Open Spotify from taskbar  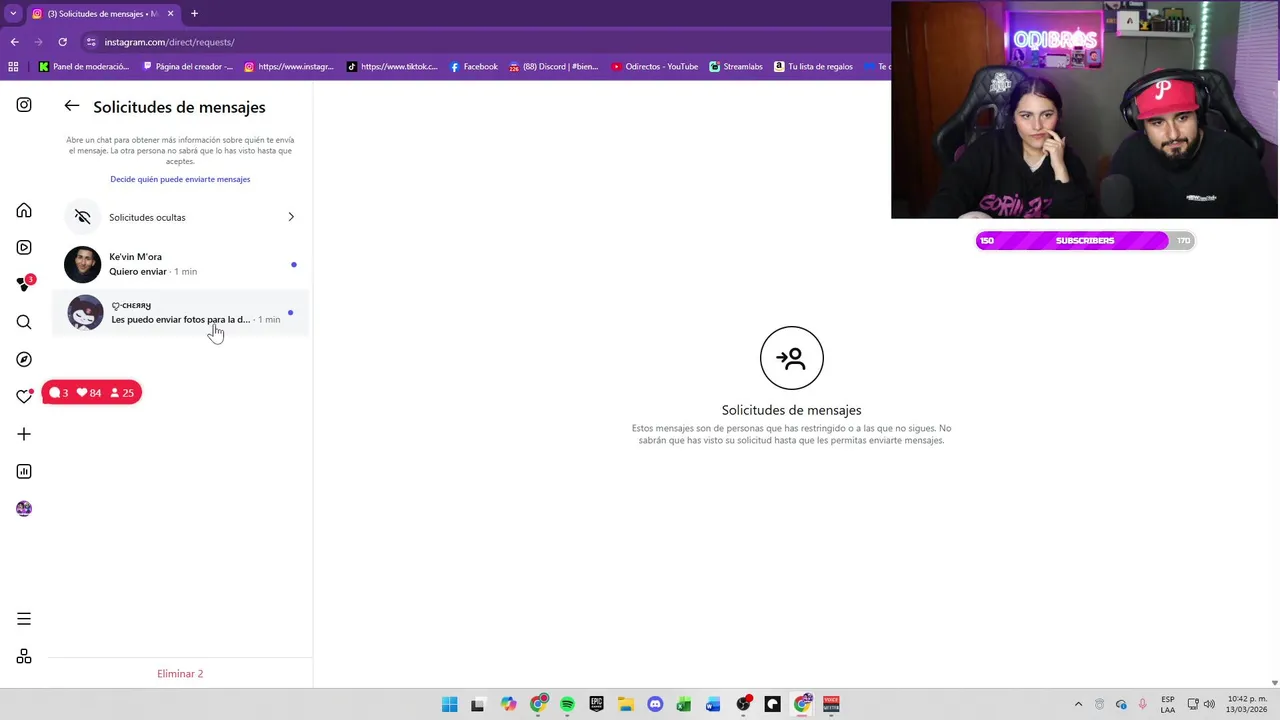coord(567,704)
